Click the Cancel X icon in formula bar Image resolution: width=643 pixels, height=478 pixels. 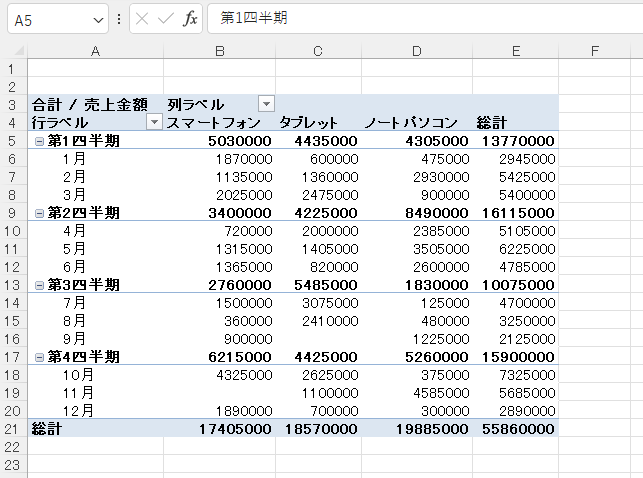(142, 19)
